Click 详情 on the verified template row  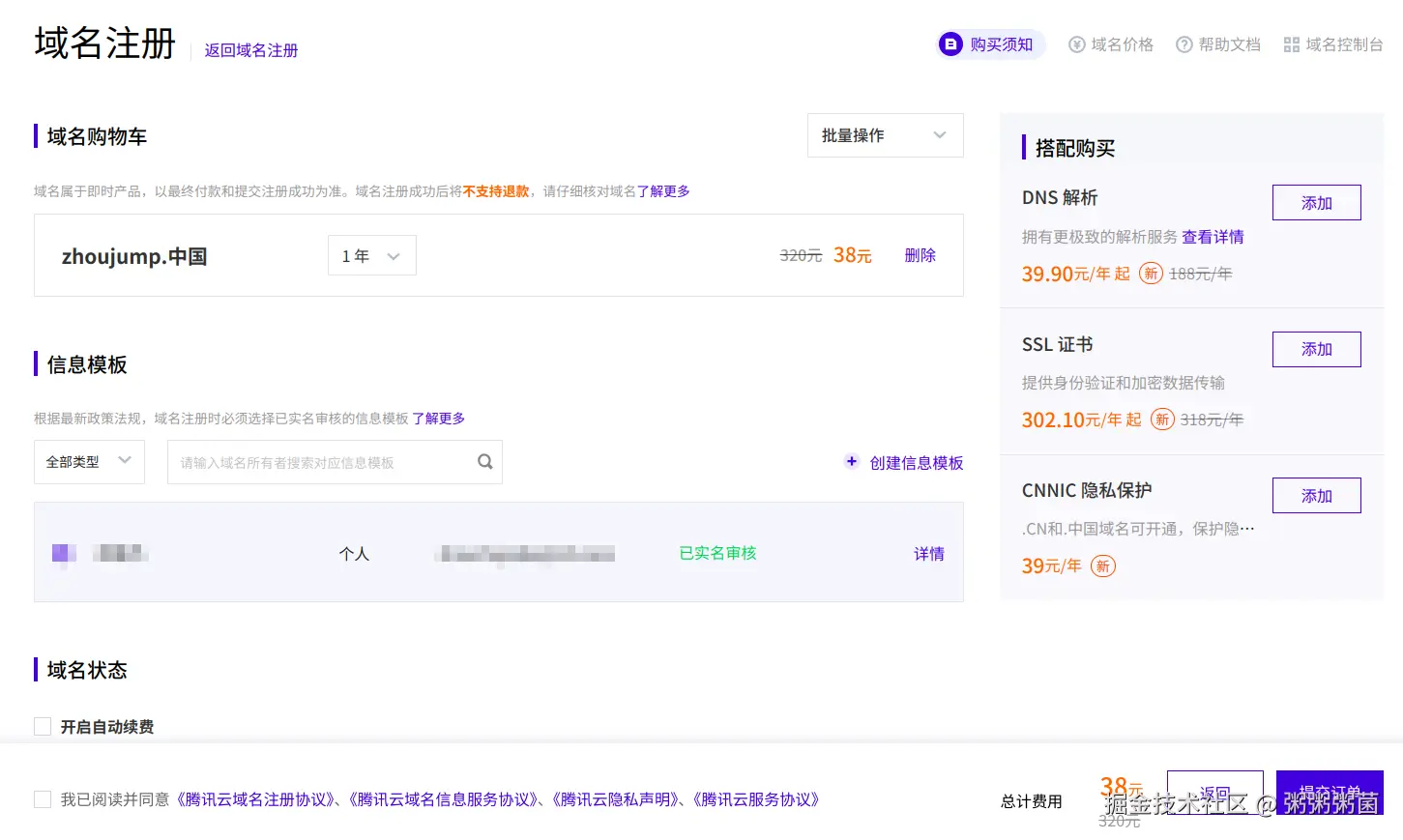(x=929, y=553)
